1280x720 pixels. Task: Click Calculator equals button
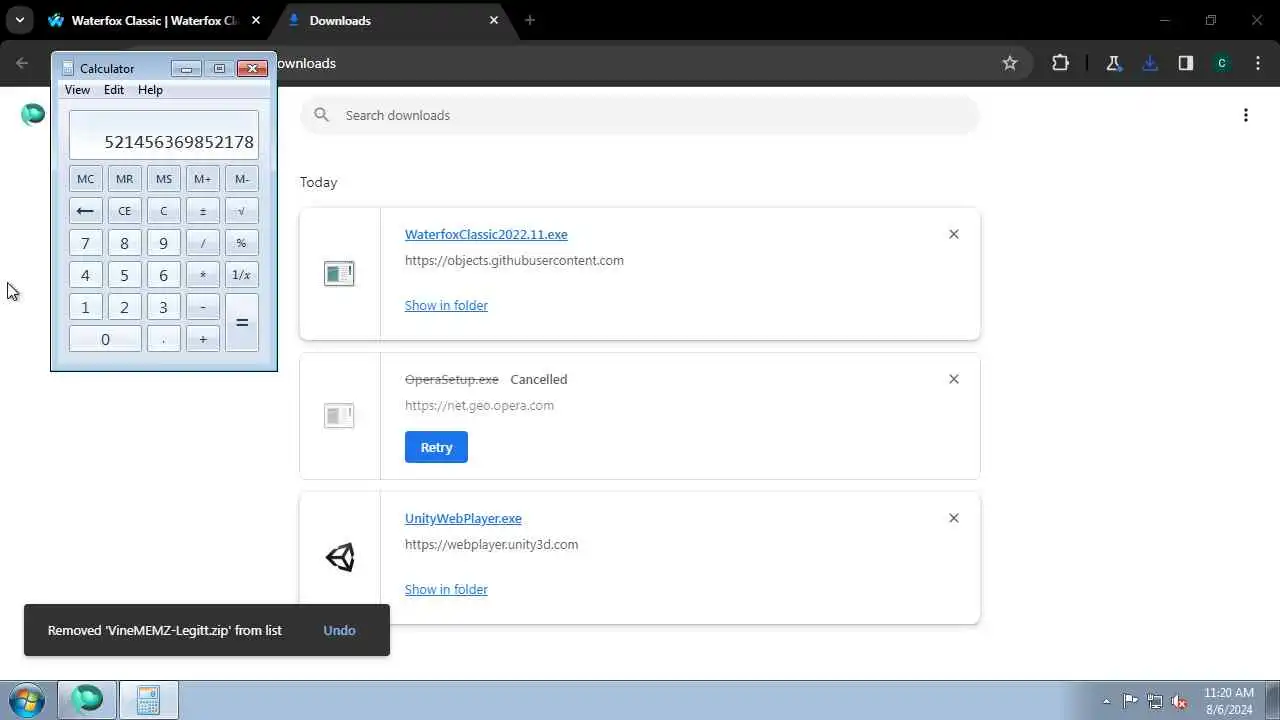(x=241, y=323)
